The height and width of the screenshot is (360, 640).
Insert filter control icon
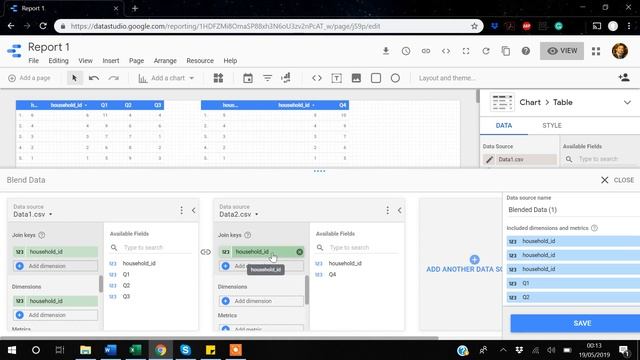267,78
